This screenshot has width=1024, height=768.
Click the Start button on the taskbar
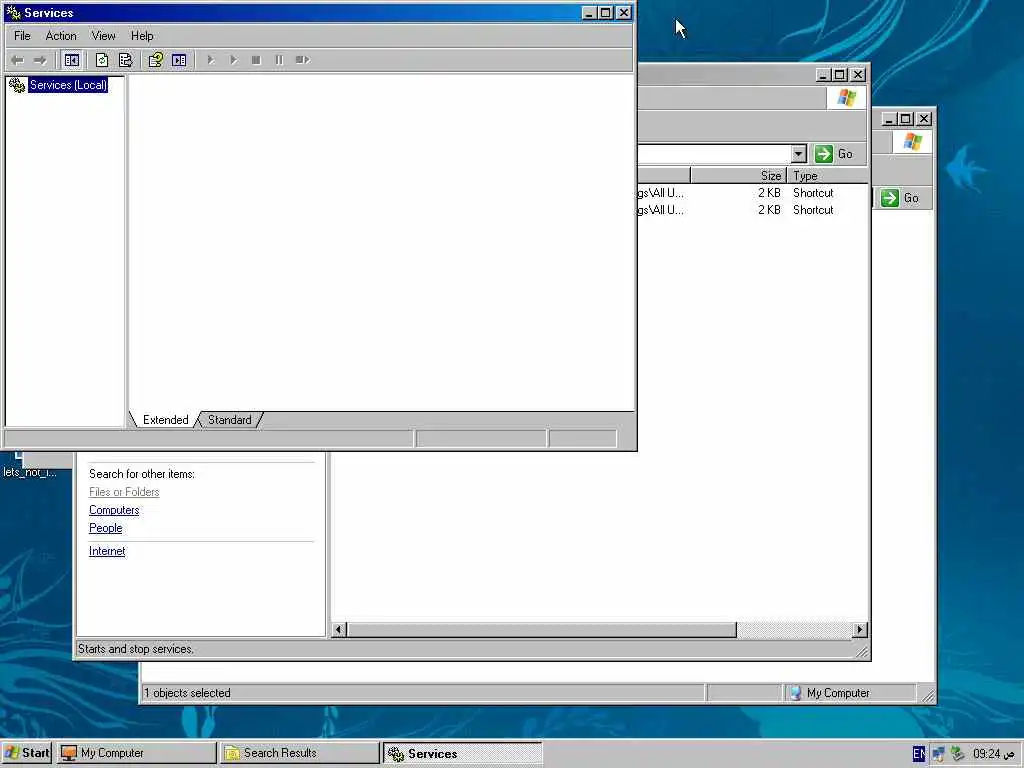click(27, 753)
